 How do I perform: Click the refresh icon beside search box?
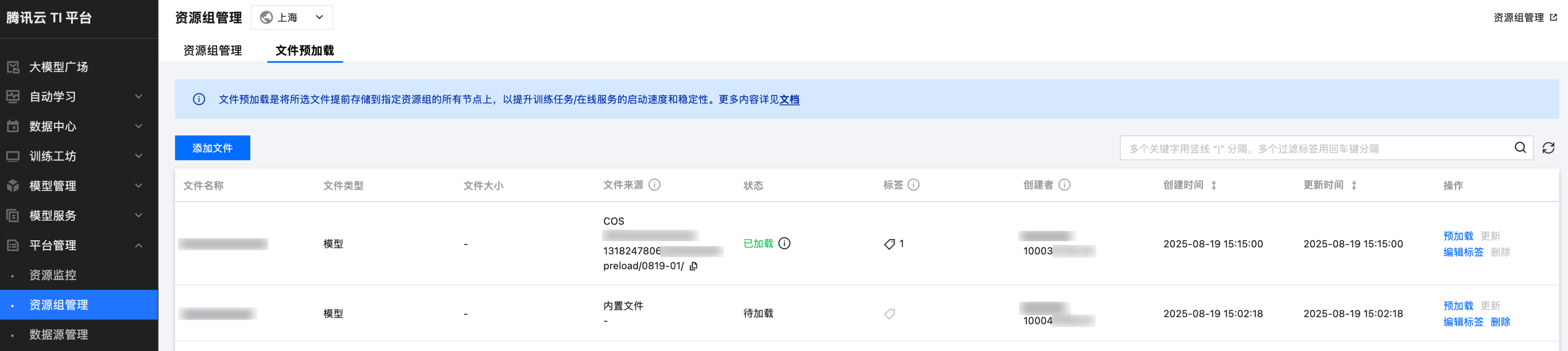[x=1548, y=148]
